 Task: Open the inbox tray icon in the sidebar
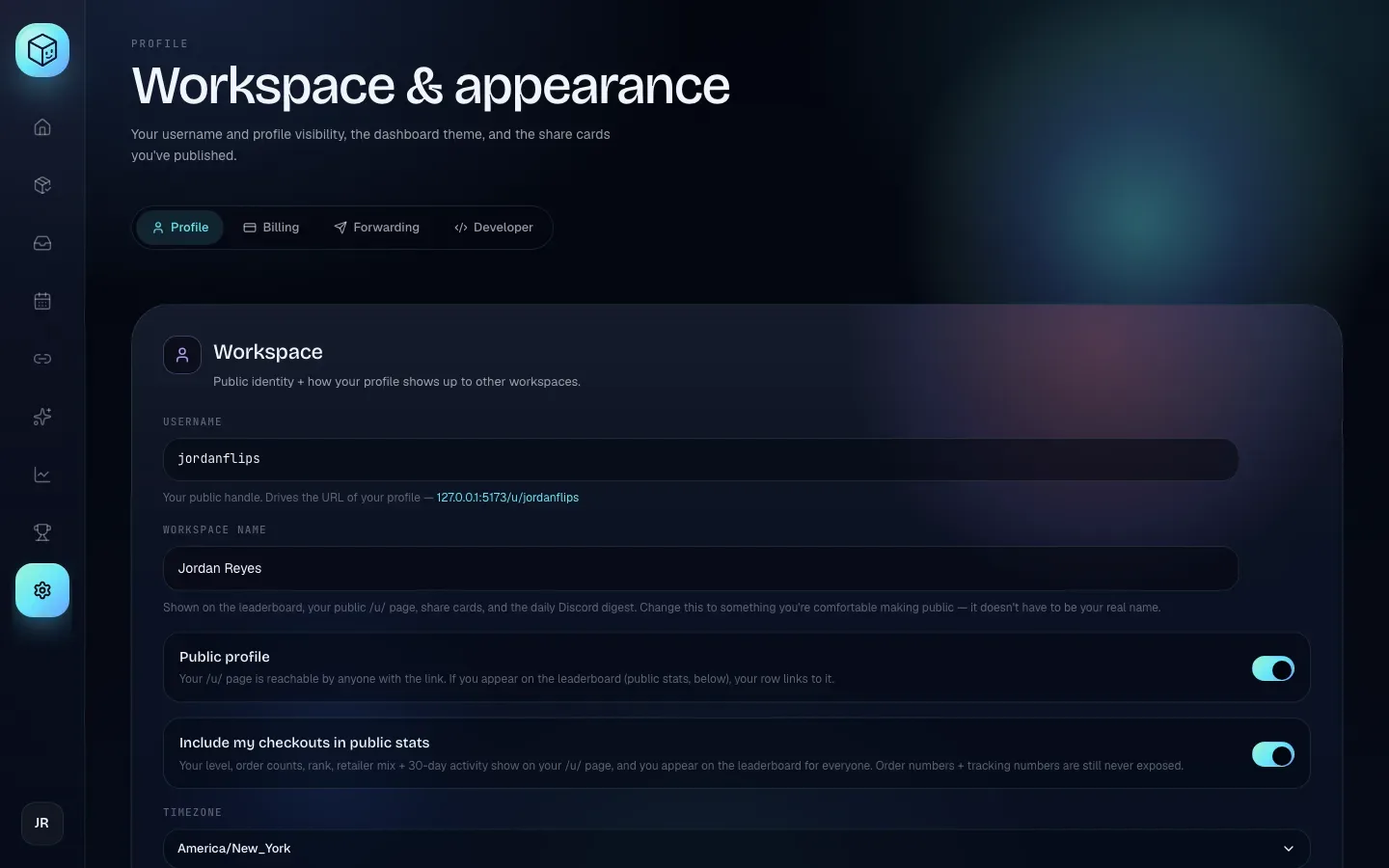(42, 243)
